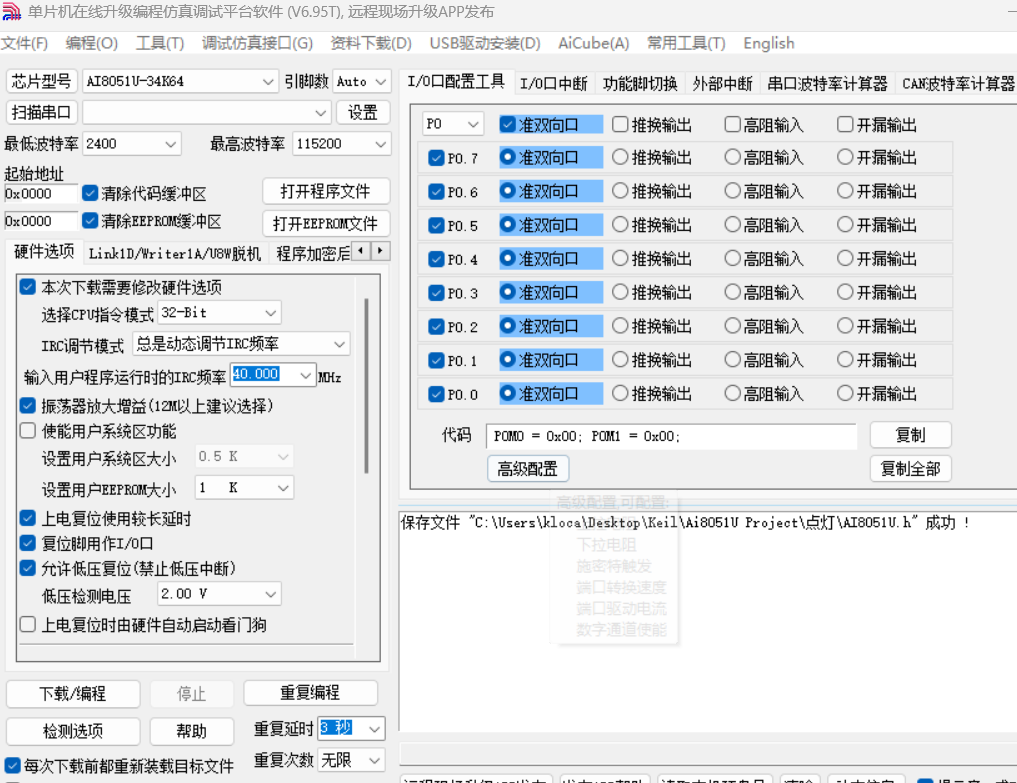This screenshot has width=1017, height=783.
Task: Switch to 功能脚切换 tab
Action: [640, 84]
